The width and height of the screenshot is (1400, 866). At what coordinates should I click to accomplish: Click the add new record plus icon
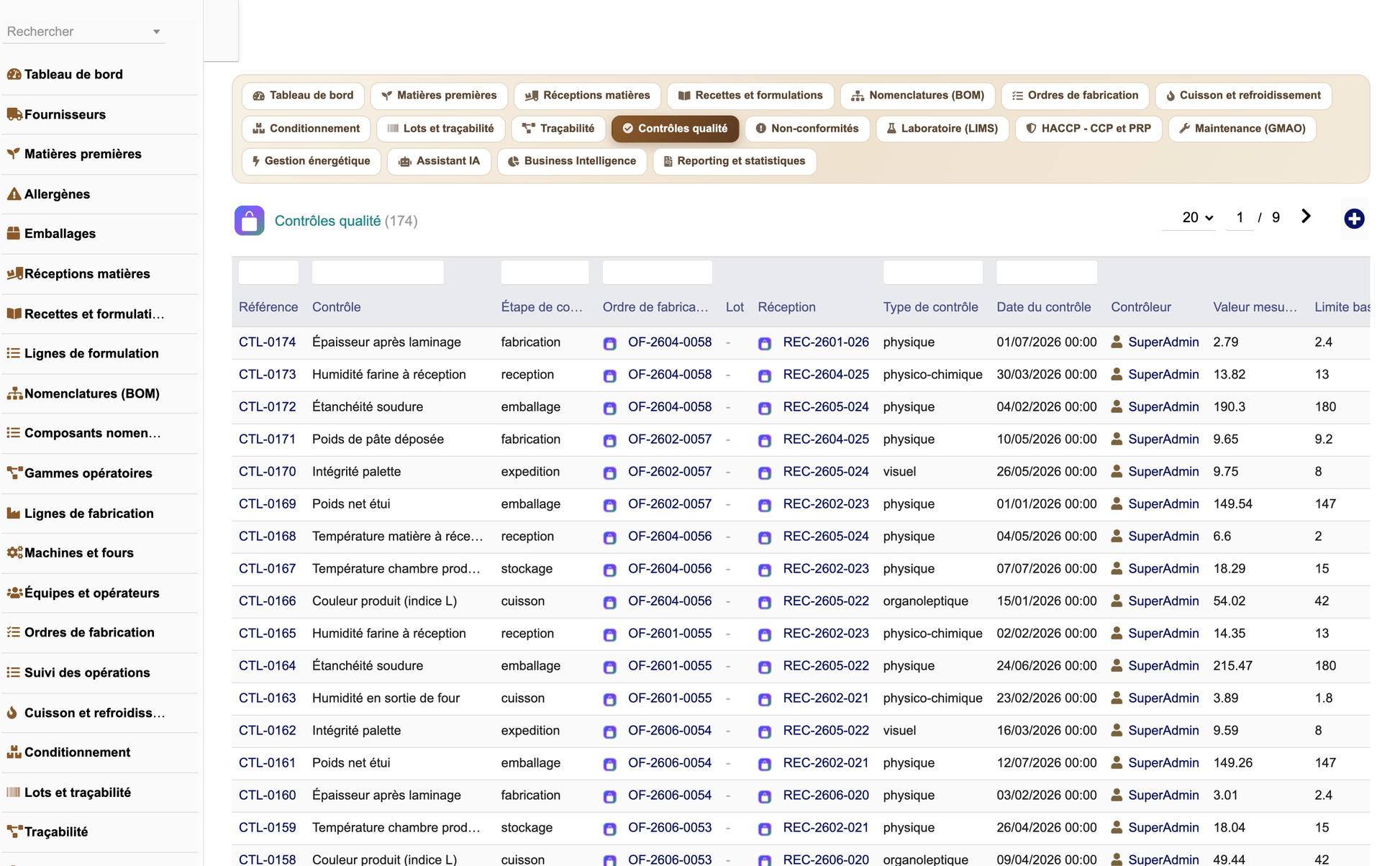click(x=1354, y=219)
